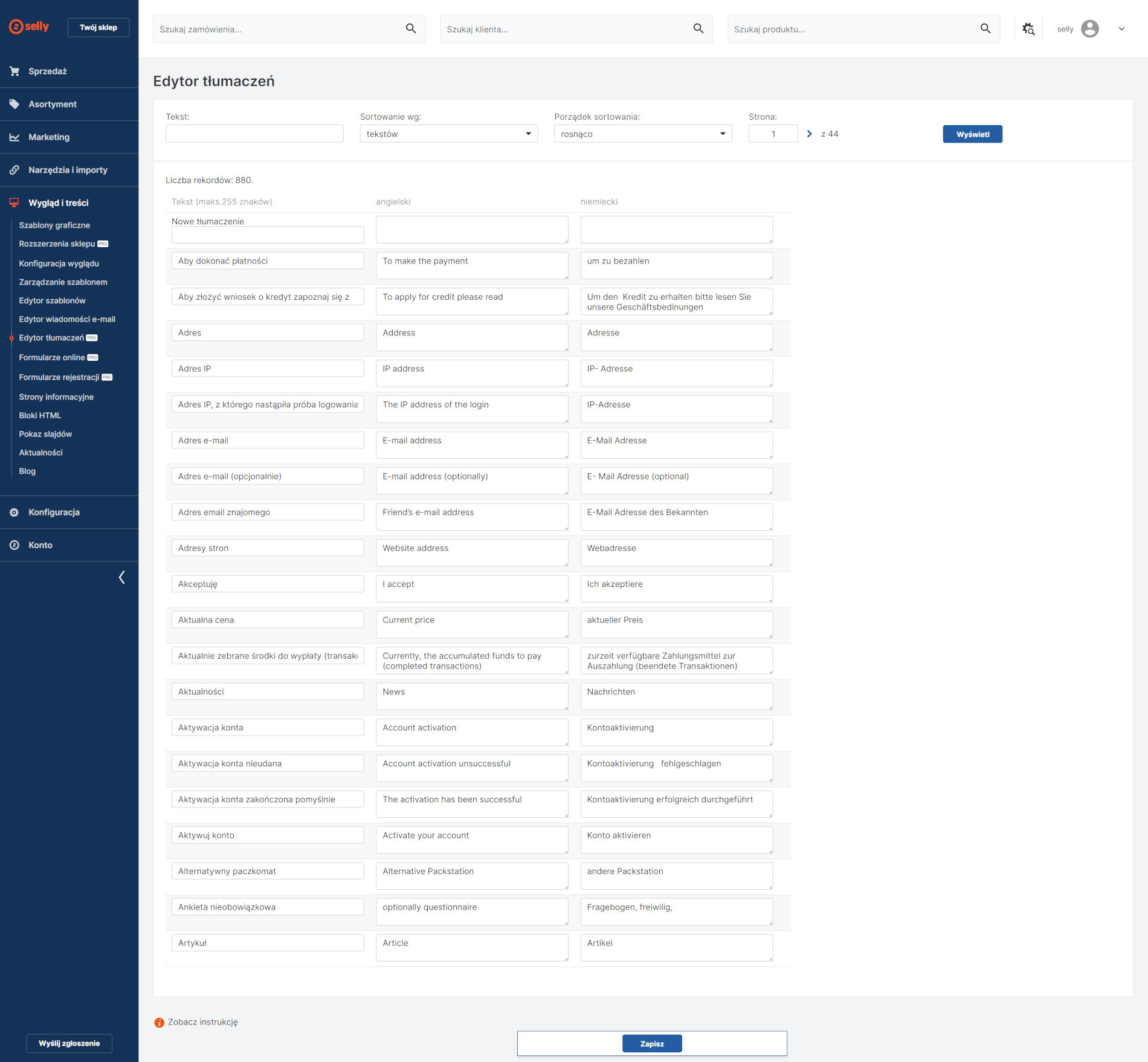The height and width of the screenshot is (1062, 1148).
Task: Click the orange info icon near Zobacz instrukcję
Action: 160,1022
